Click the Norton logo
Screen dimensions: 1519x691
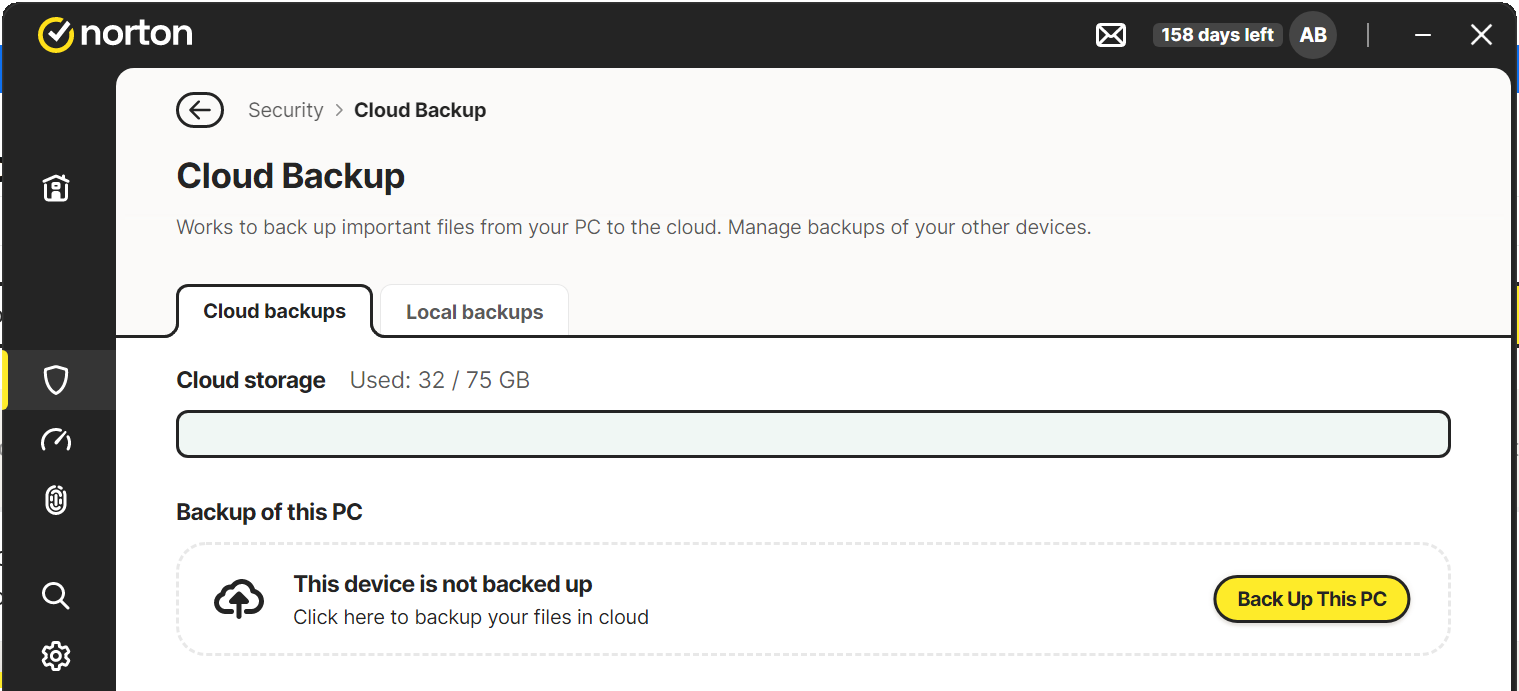(x=115, y=34)
